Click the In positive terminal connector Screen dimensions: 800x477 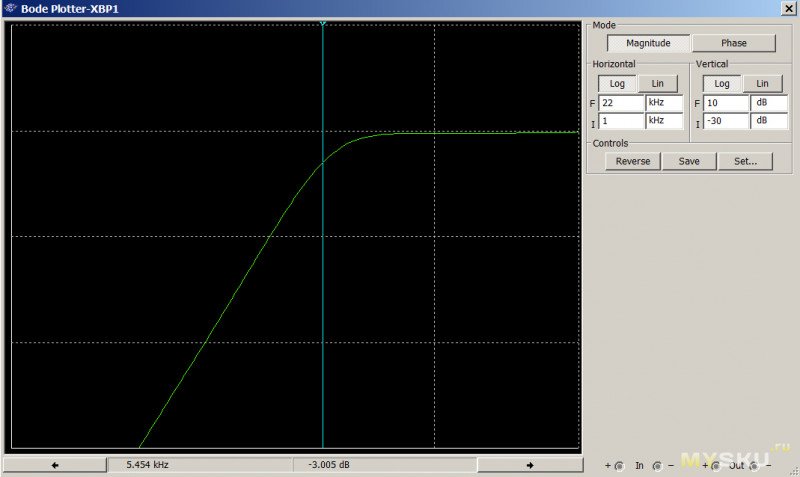tap(619, 465)
